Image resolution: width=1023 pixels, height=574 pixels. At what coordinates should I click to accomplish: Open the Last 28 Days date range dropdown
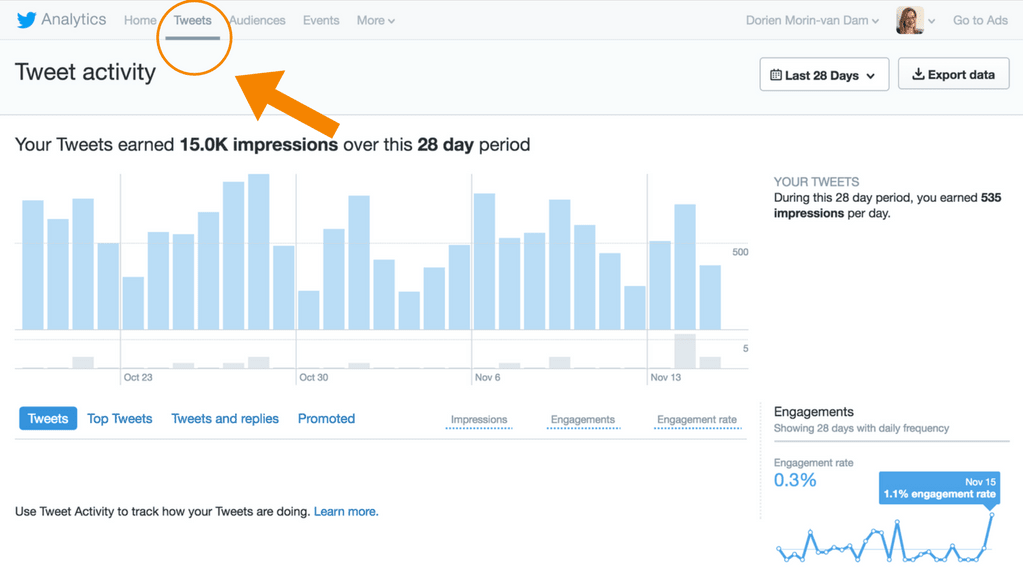824,75
